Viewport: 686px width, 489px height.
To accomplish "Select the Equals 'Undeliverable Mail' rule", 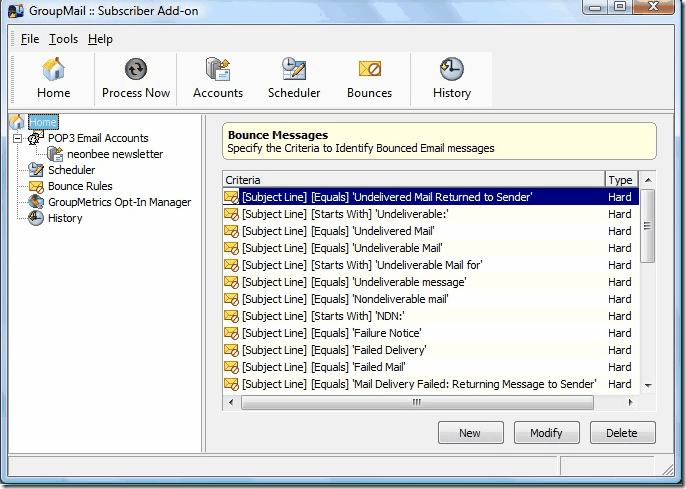I will click(x=430, y=248).
